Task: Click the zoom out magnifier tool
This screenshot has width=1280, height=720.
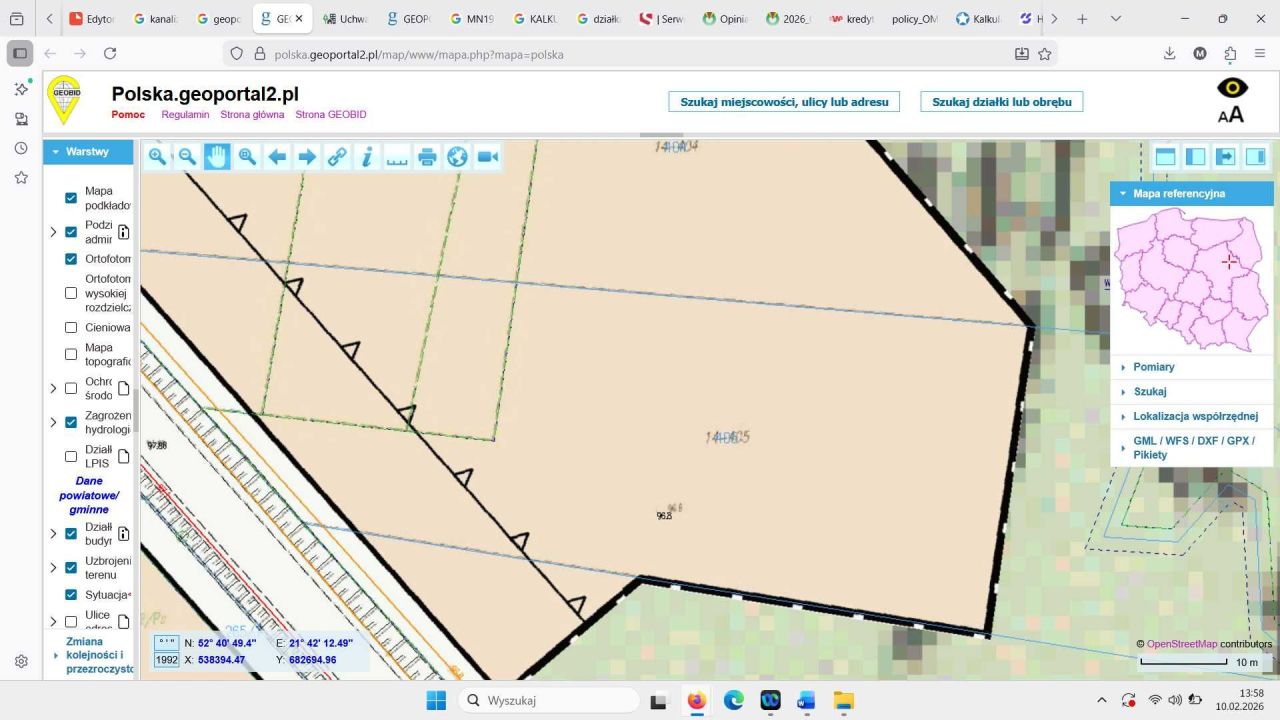Action: coord(187,157)
